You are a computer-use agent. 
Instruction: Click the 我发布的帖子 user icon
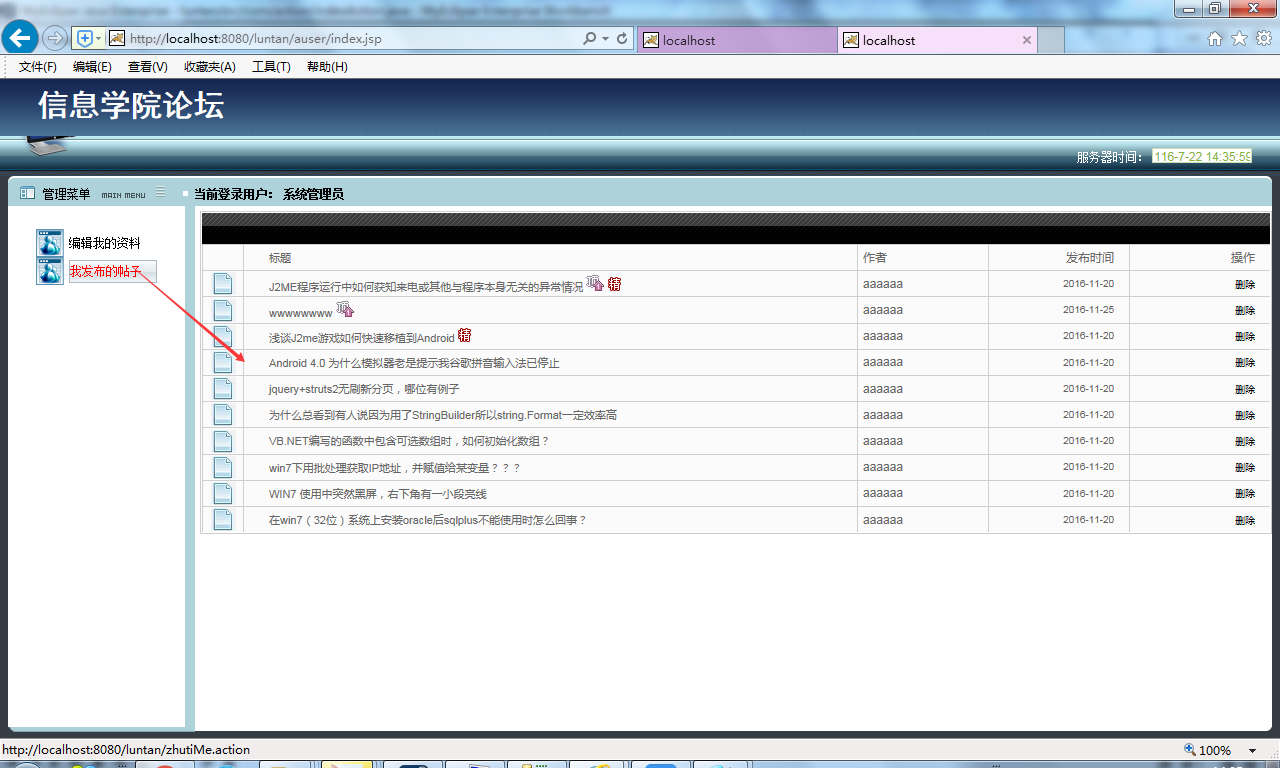tap(49, 271)
